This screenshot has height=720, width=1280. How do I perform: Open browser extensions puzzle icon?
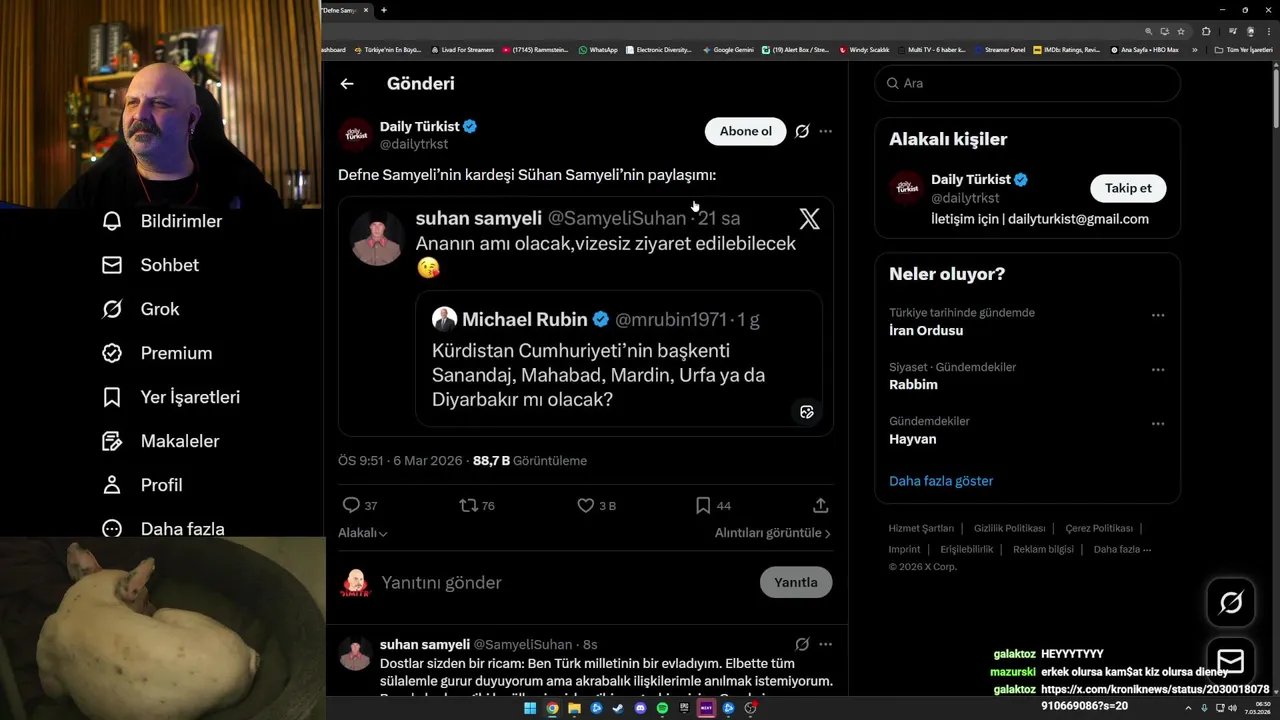pos(1206,31)
